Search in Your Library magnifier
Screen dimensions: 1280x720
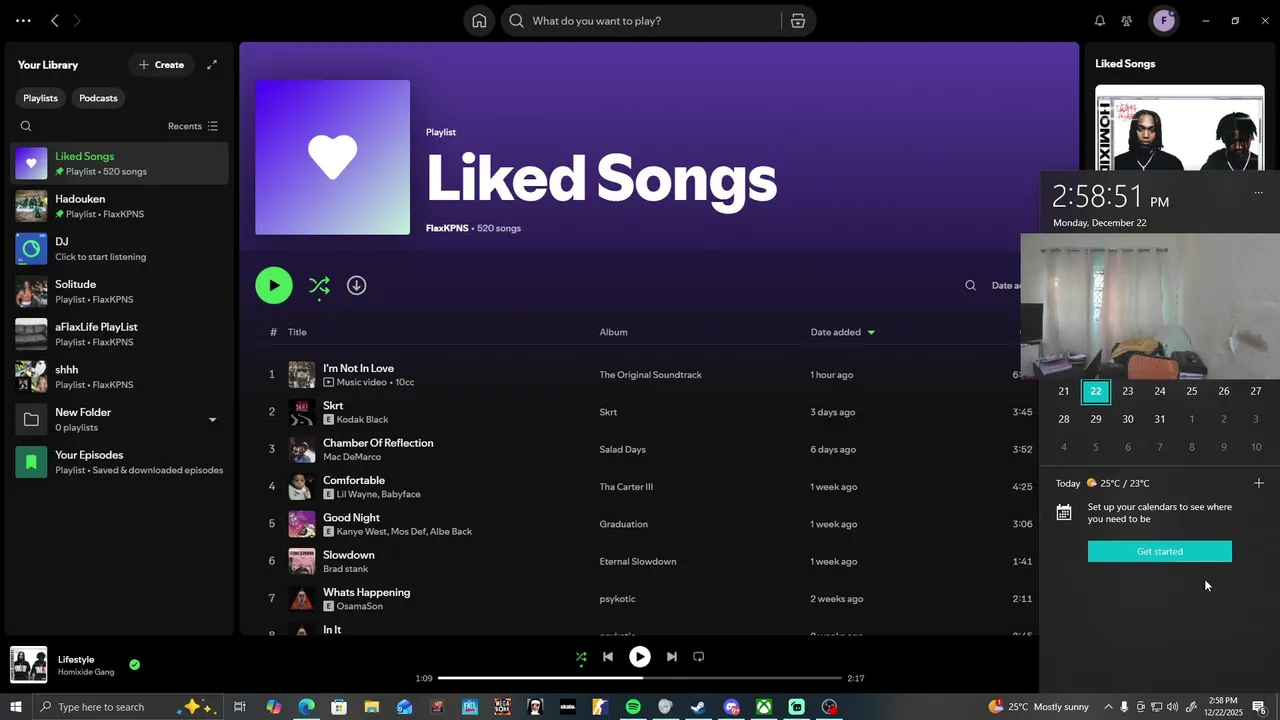point(26,126)
